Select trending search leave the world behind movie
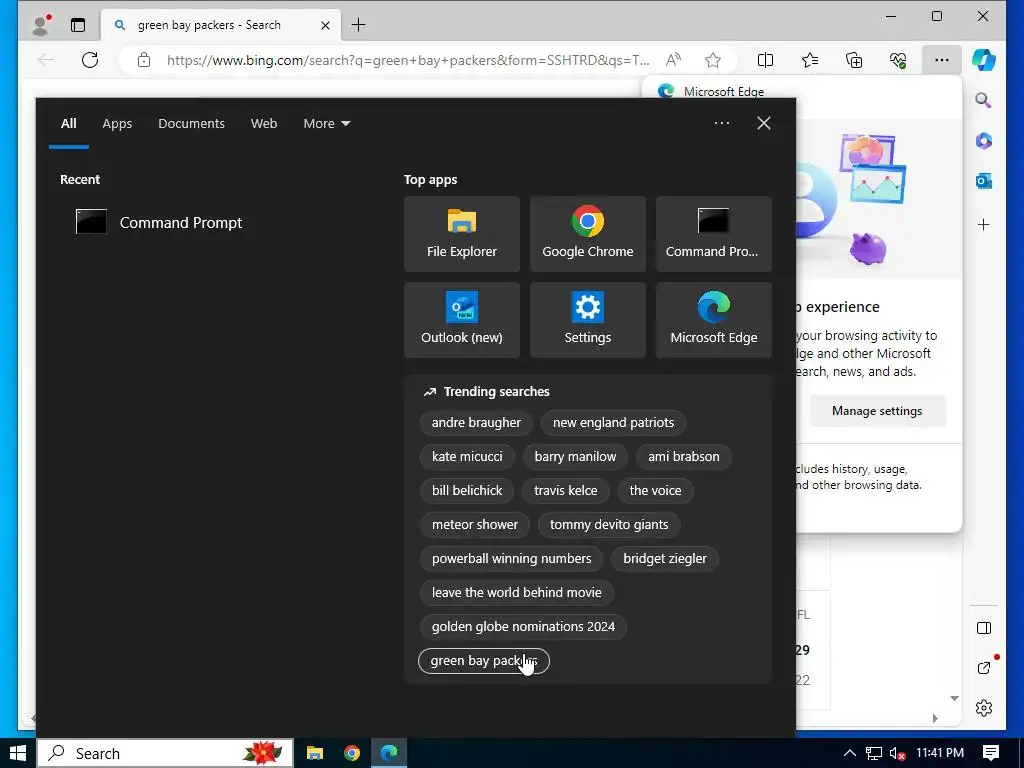Image resolution: width=1024 pixels, height=768 pixels. [x=517, y=592]
